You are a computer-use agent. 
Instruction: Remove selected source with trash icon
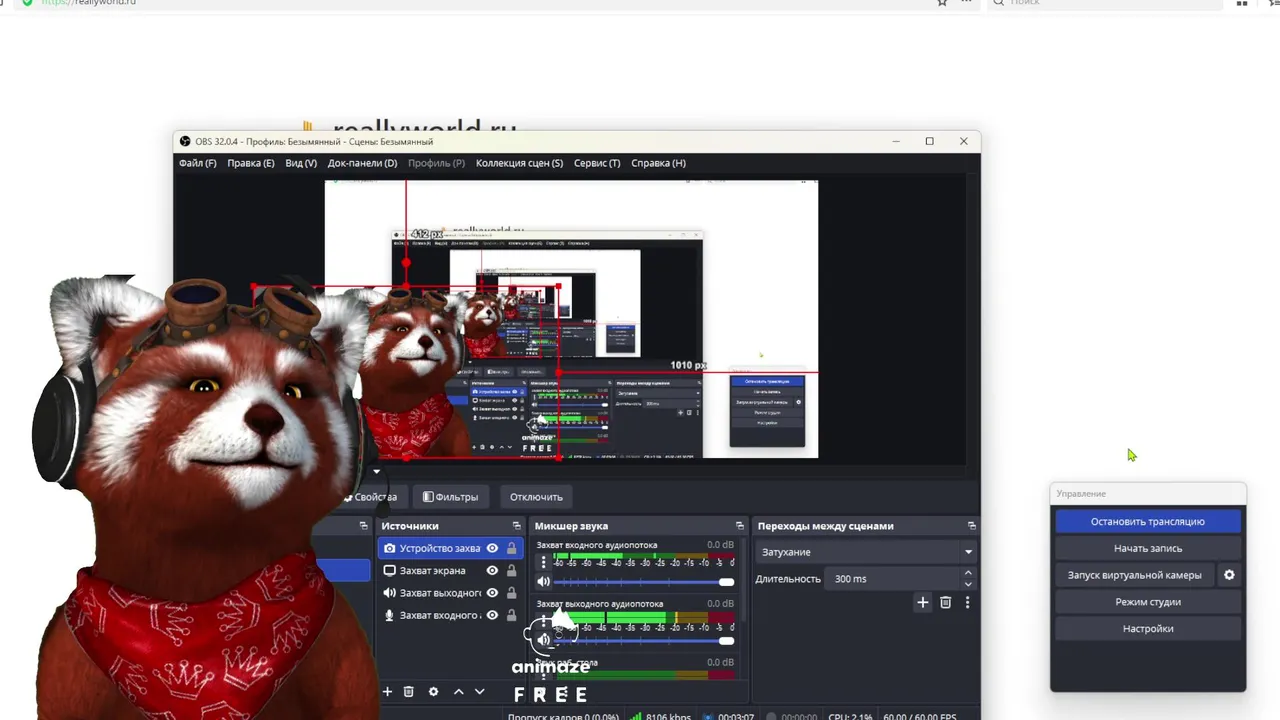click(408, 691)
